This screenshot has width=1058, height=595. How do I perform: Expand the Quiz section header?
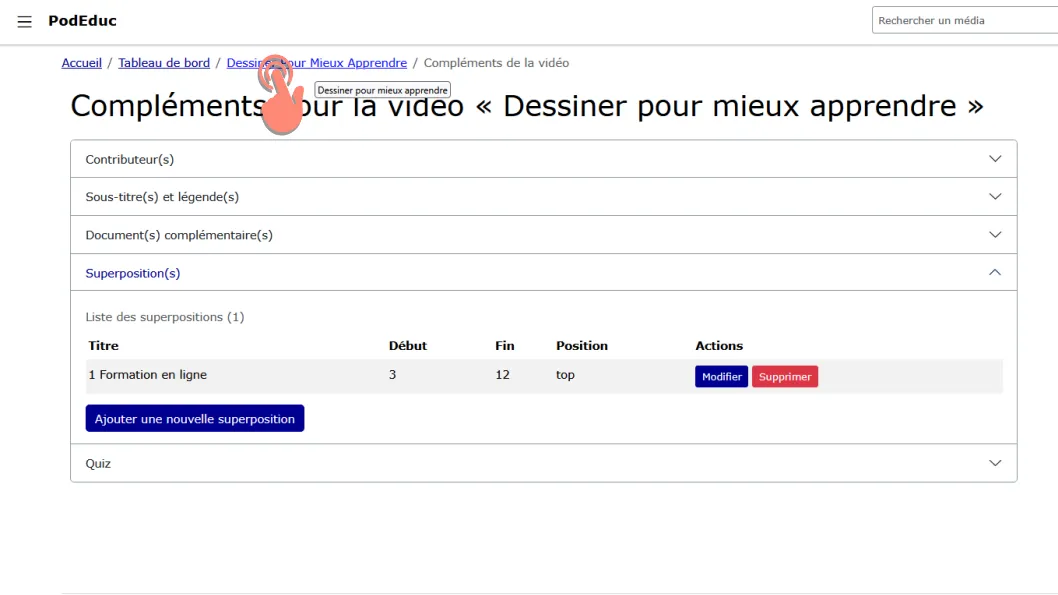[544, 463]
